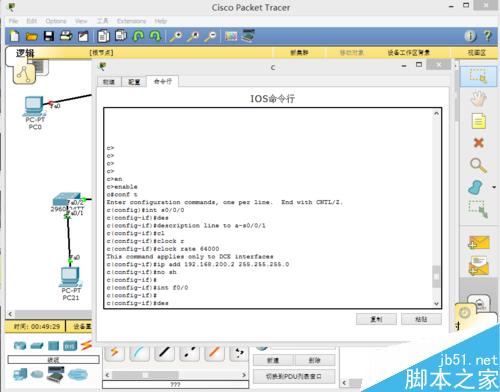Viewport: 500px width, 392px height.
Task: Copy using the toolbar copy icon
Action: point(103,36)
